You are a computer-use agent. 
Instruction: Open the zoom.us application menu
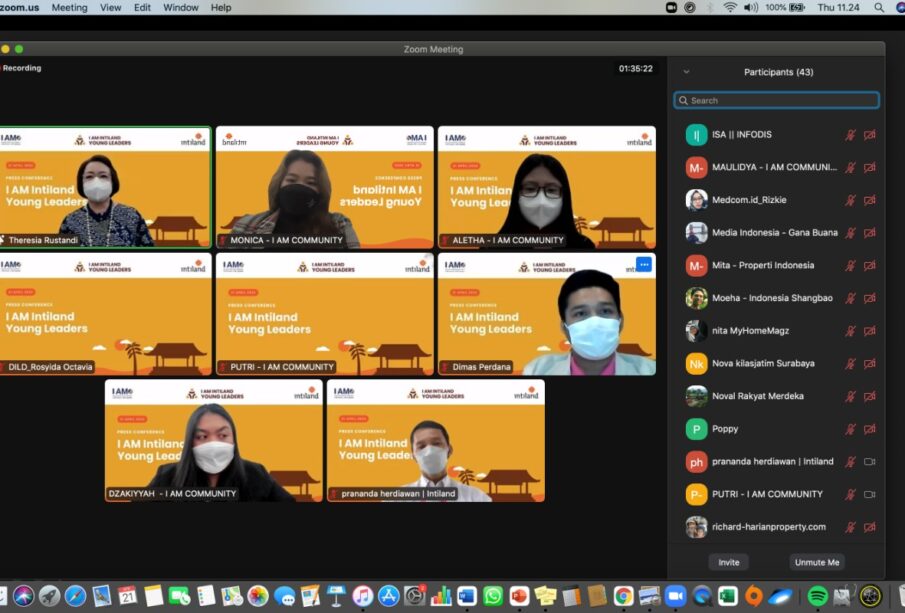pos(20,8)
